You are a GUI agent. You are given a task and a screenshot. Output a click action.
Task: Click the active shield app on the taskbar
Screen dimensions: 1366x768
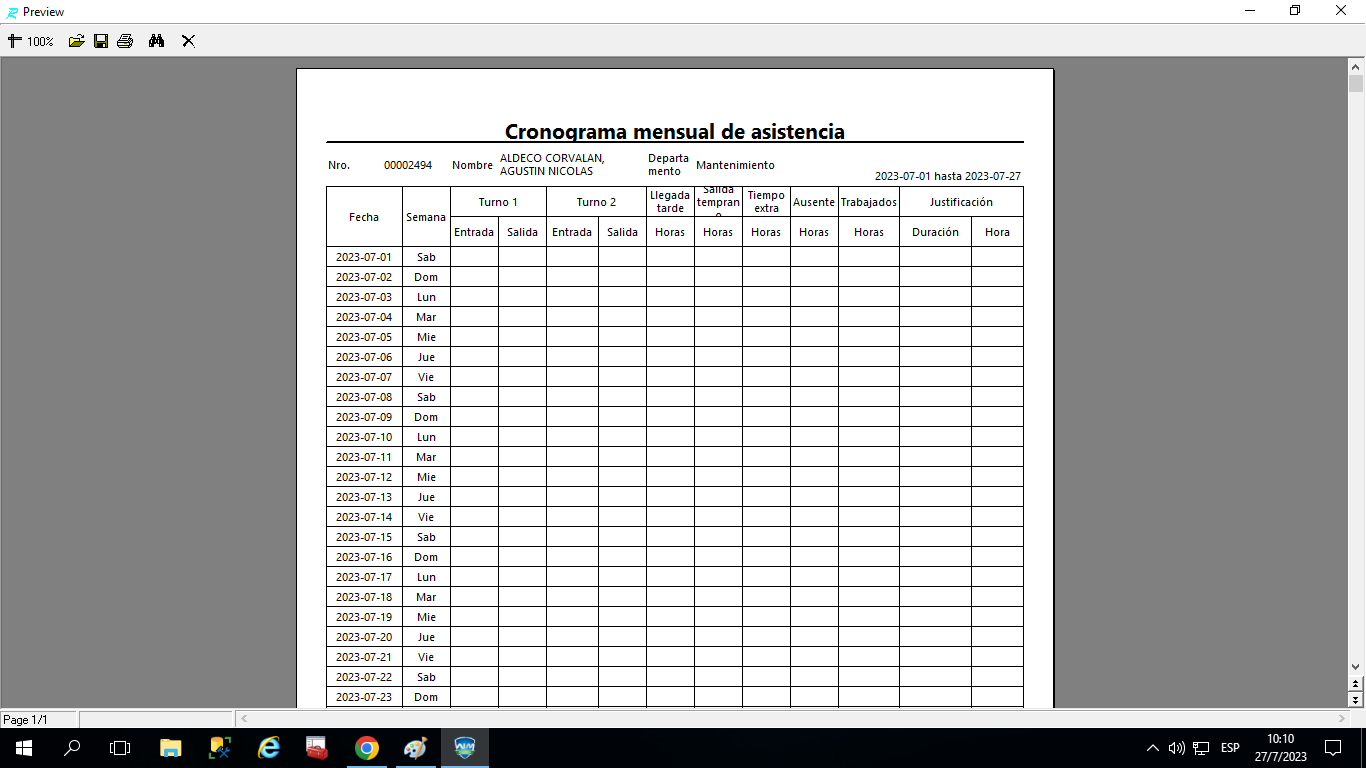[x=465, y=748]
